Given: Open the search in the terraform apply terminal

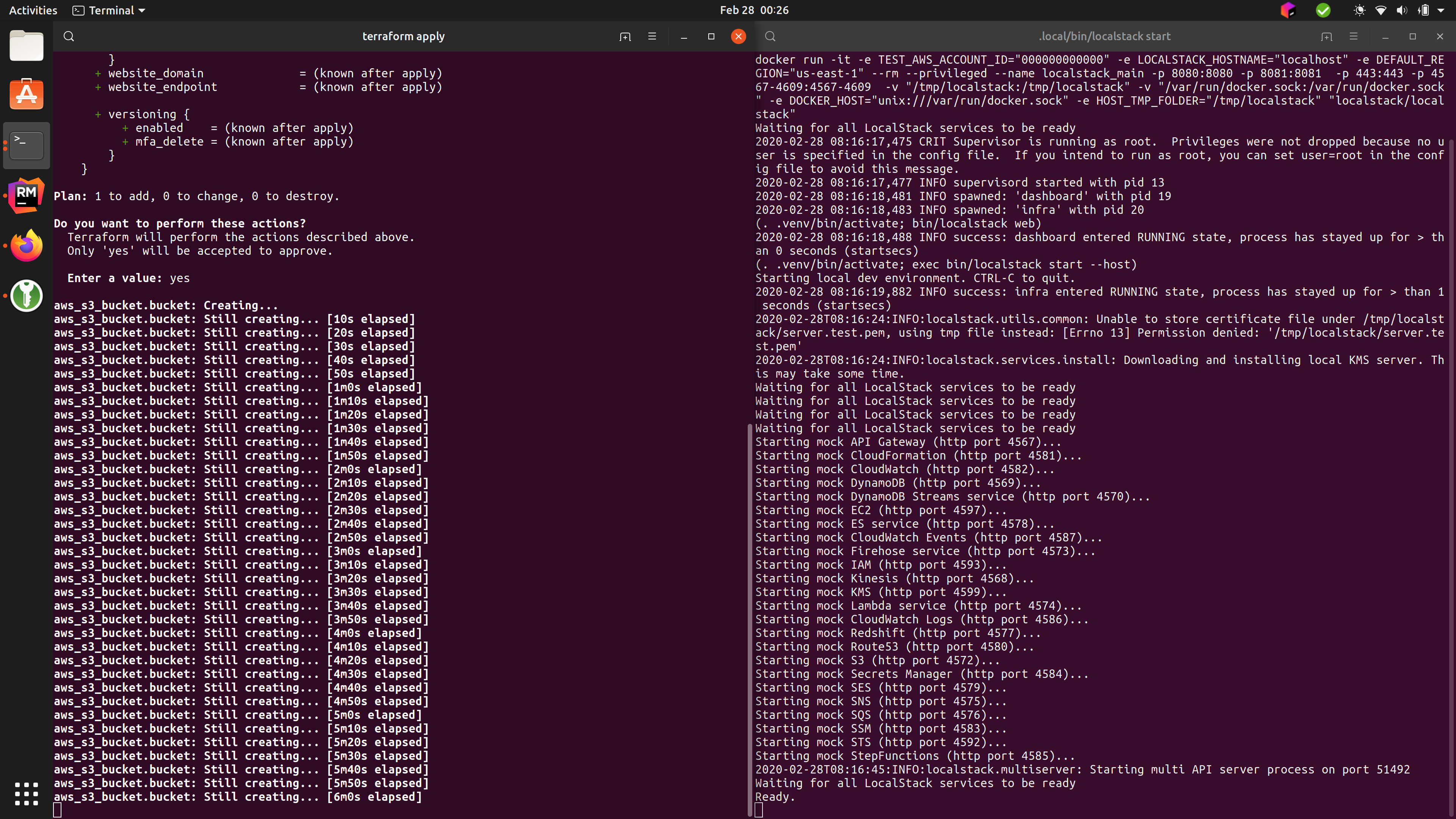Looking at the screenshot, I should pyautogui.click(x=68, y=36).
